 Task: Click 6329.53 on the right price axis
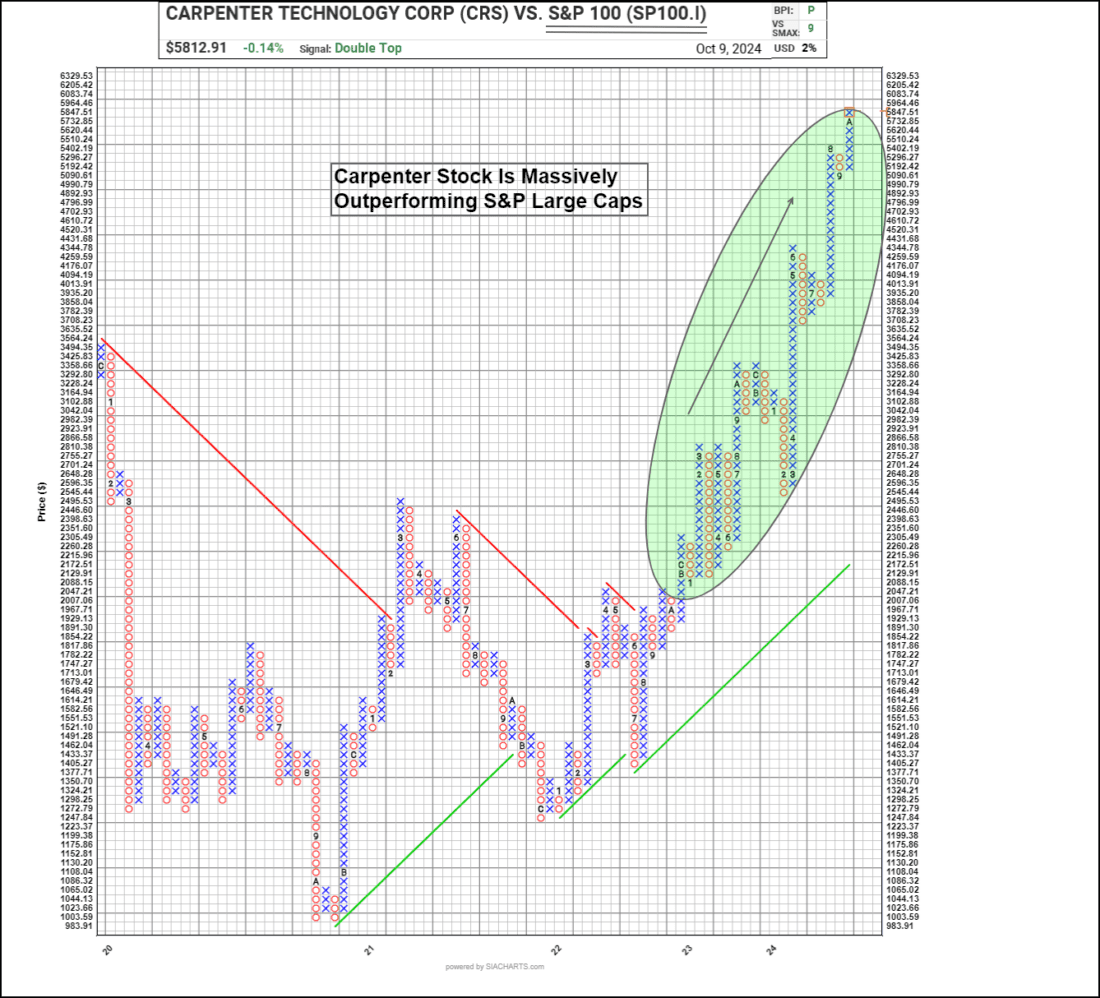(902, 76)
